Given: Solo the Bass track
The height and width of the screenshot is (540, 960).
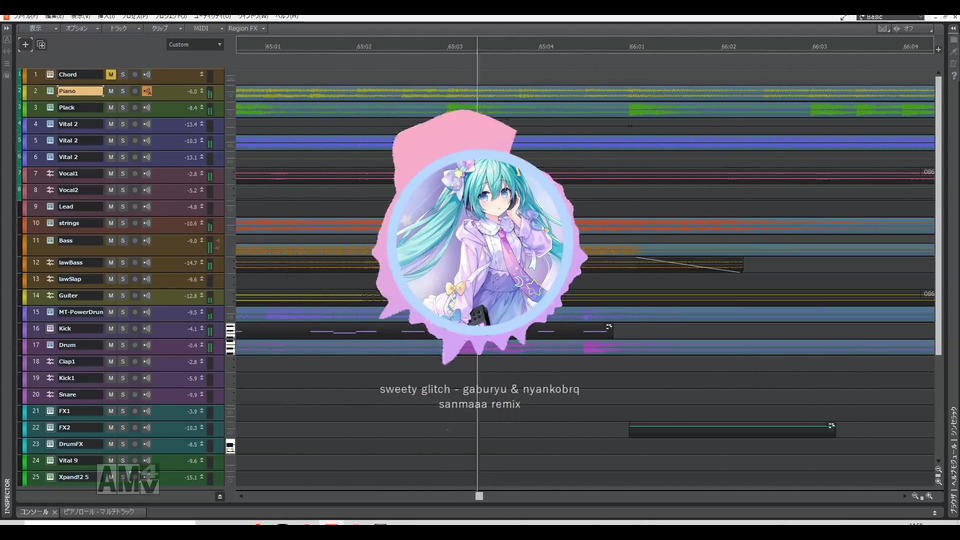Looking at the screenshot, I should pyautogui.click(x=122, y=240).
